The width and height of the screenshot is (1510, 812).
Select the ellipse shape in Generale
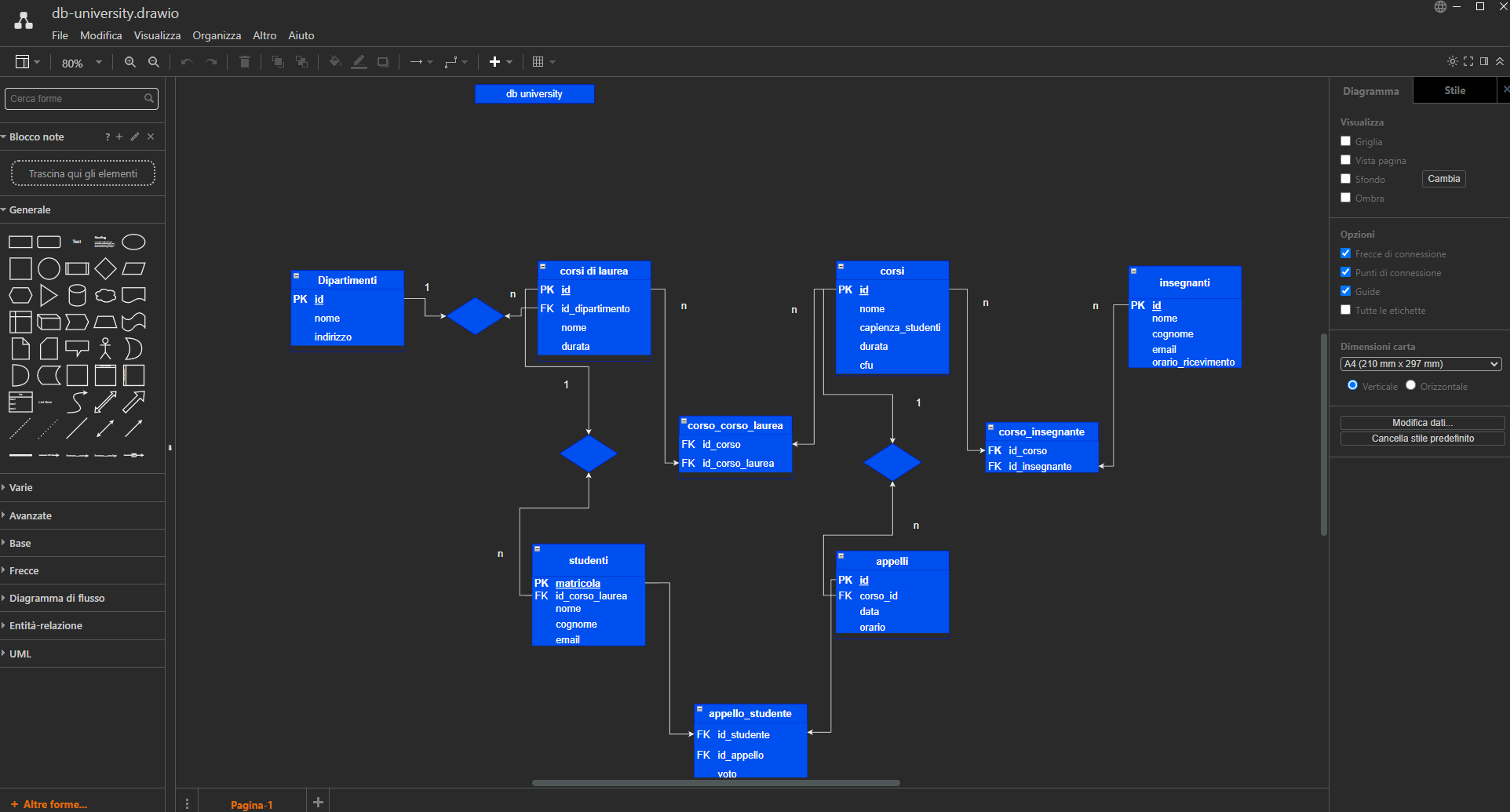coord(133,242)
